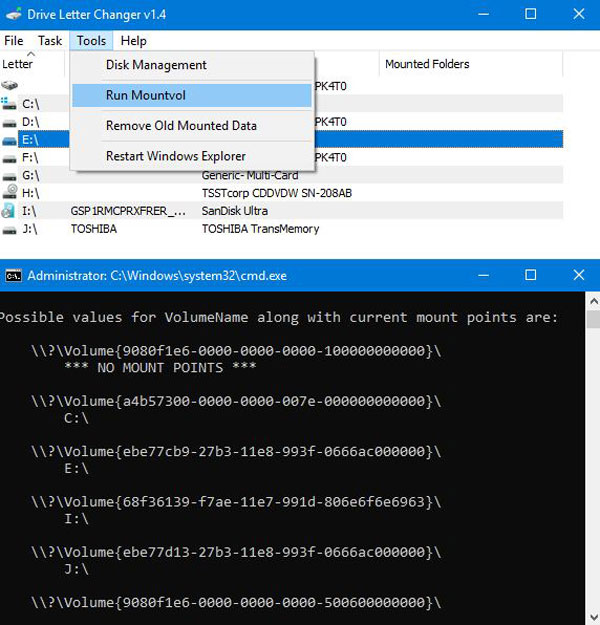The height and width of the screenshot is (625, 600).
Task: Maximize the cmd.exe window
Action: (x=531, y=275)
